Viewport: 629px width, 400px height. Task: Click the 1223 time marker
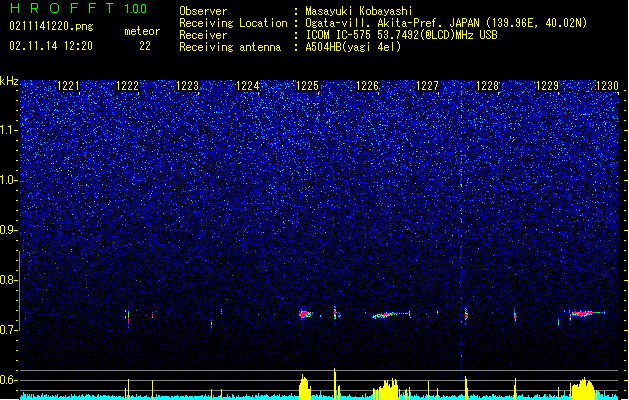click(x=187, y=86)
